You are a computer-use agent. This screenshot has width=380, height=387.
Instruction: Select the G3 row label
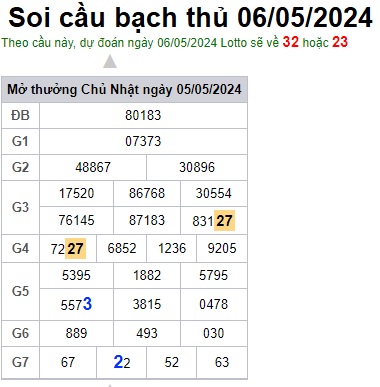pyautogui.click(x=20, y=207)
